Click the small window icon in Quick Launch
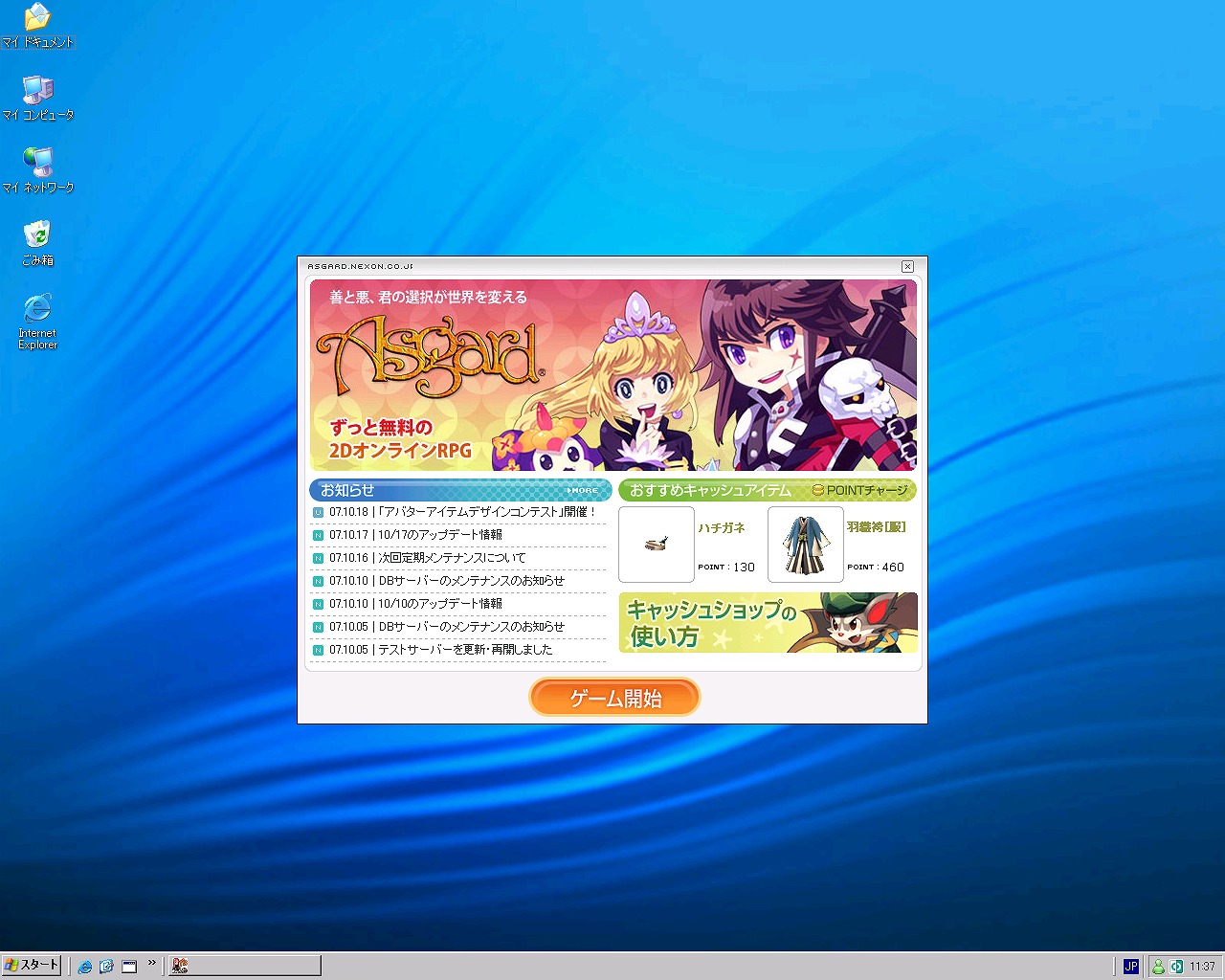The width and height of the screenshot is (1225, 980). [129, 967]
